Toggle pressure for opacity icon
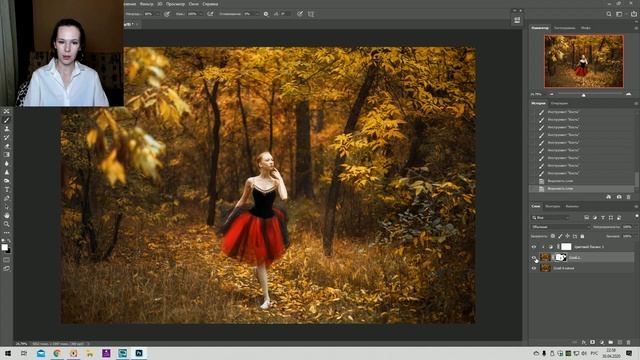This screenshot has width=640, height=360. tap(167, 14)
